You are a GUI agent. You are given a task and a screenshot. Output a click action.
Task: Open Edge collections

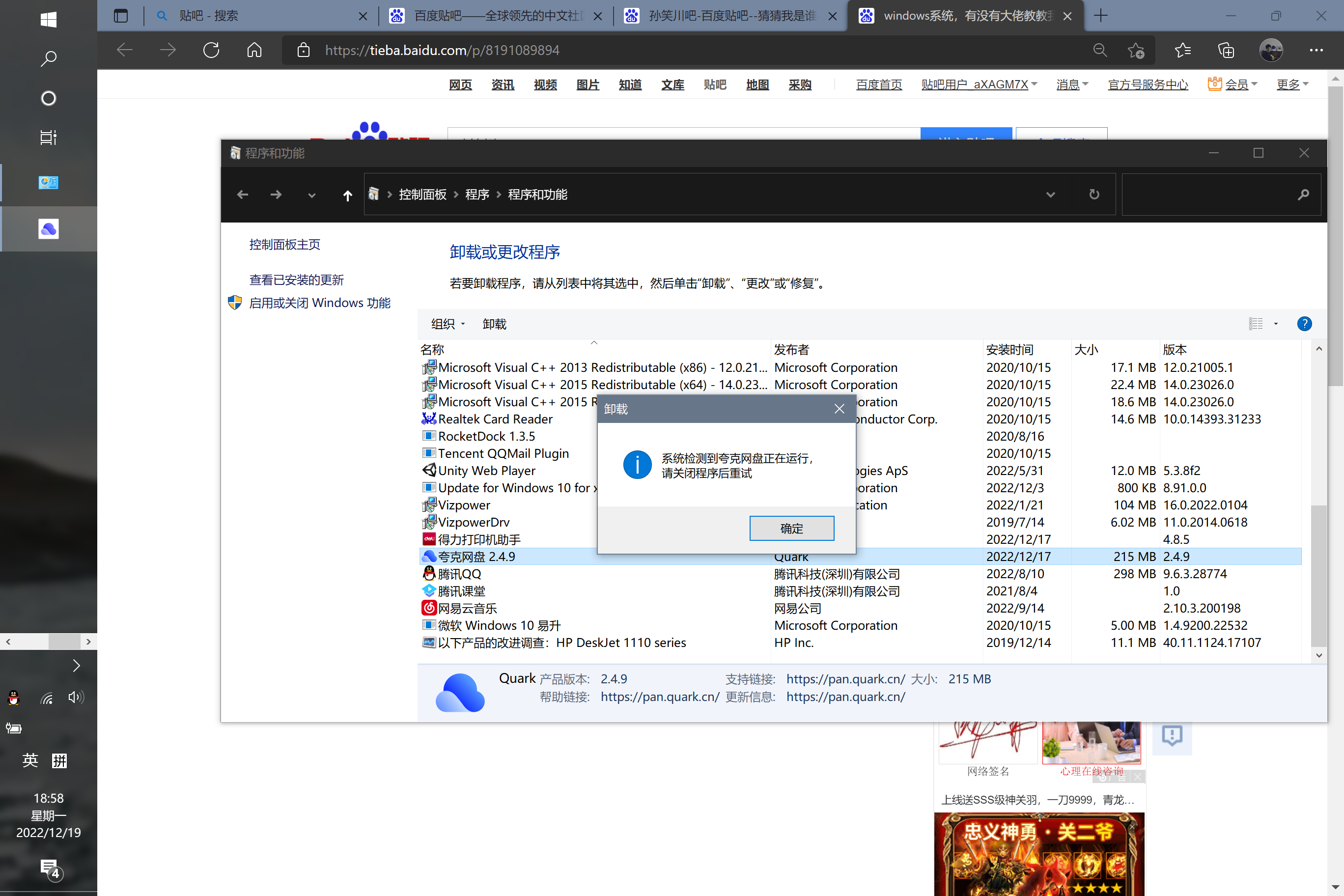coord(1226,50)
